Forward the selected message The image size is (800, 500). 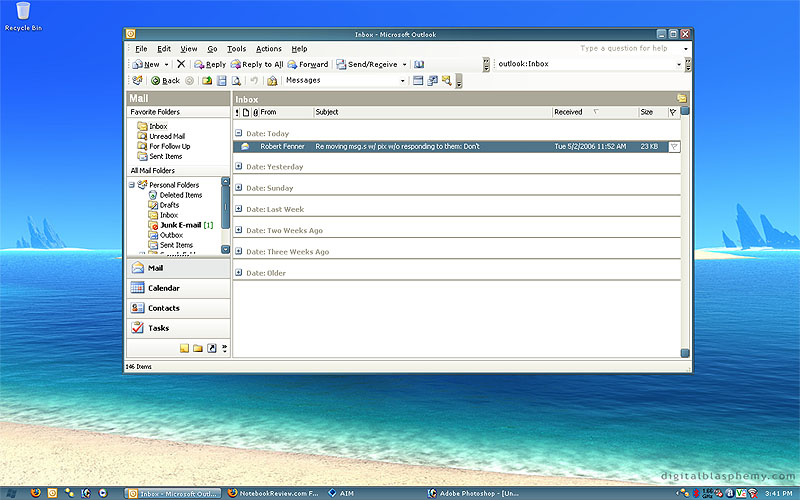(x=308, y=64)
